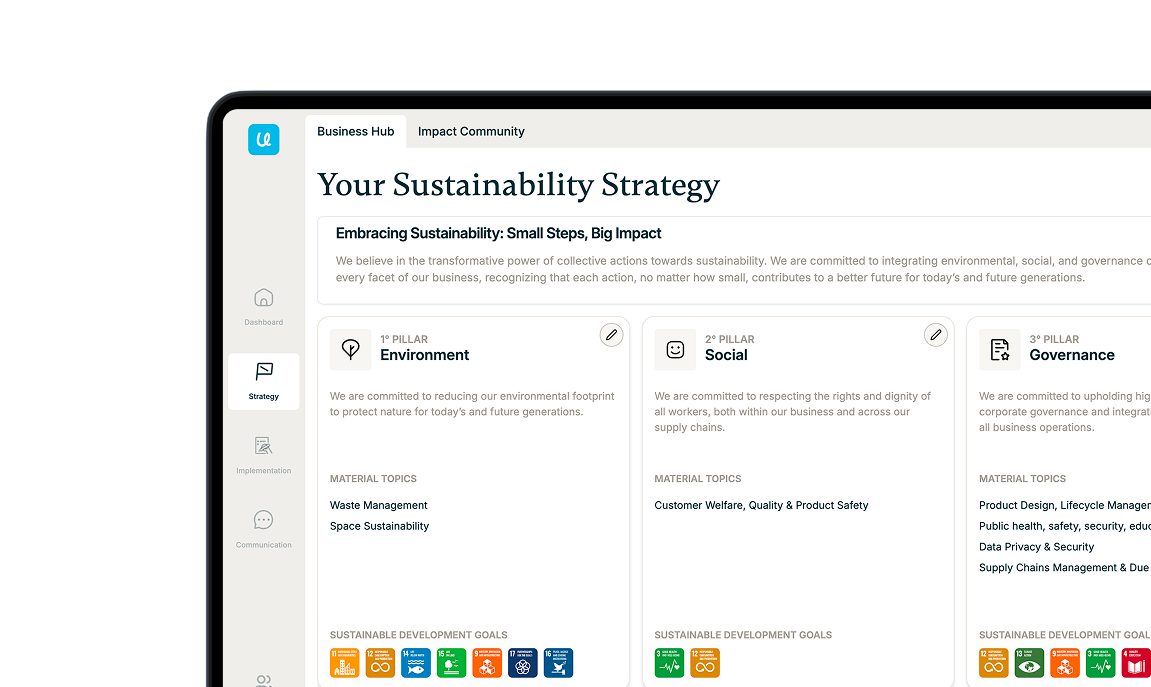Click SDG 16 Peace and Justice icon
This screenshot has height=687, width=1151.
tap(559, 663)
